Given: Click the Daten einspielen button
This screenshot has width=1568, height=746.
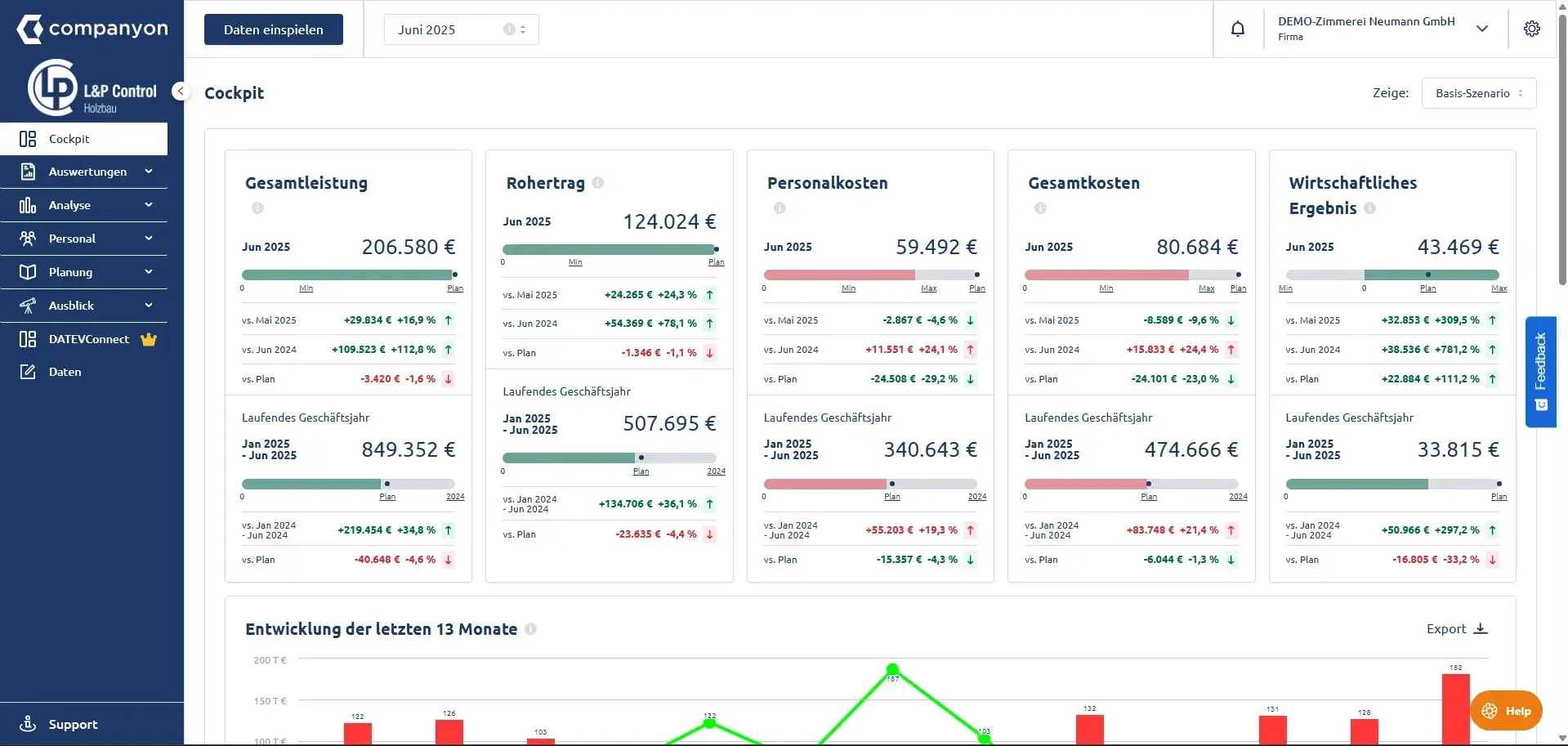Looking at the screenshot, I should 274,29.
